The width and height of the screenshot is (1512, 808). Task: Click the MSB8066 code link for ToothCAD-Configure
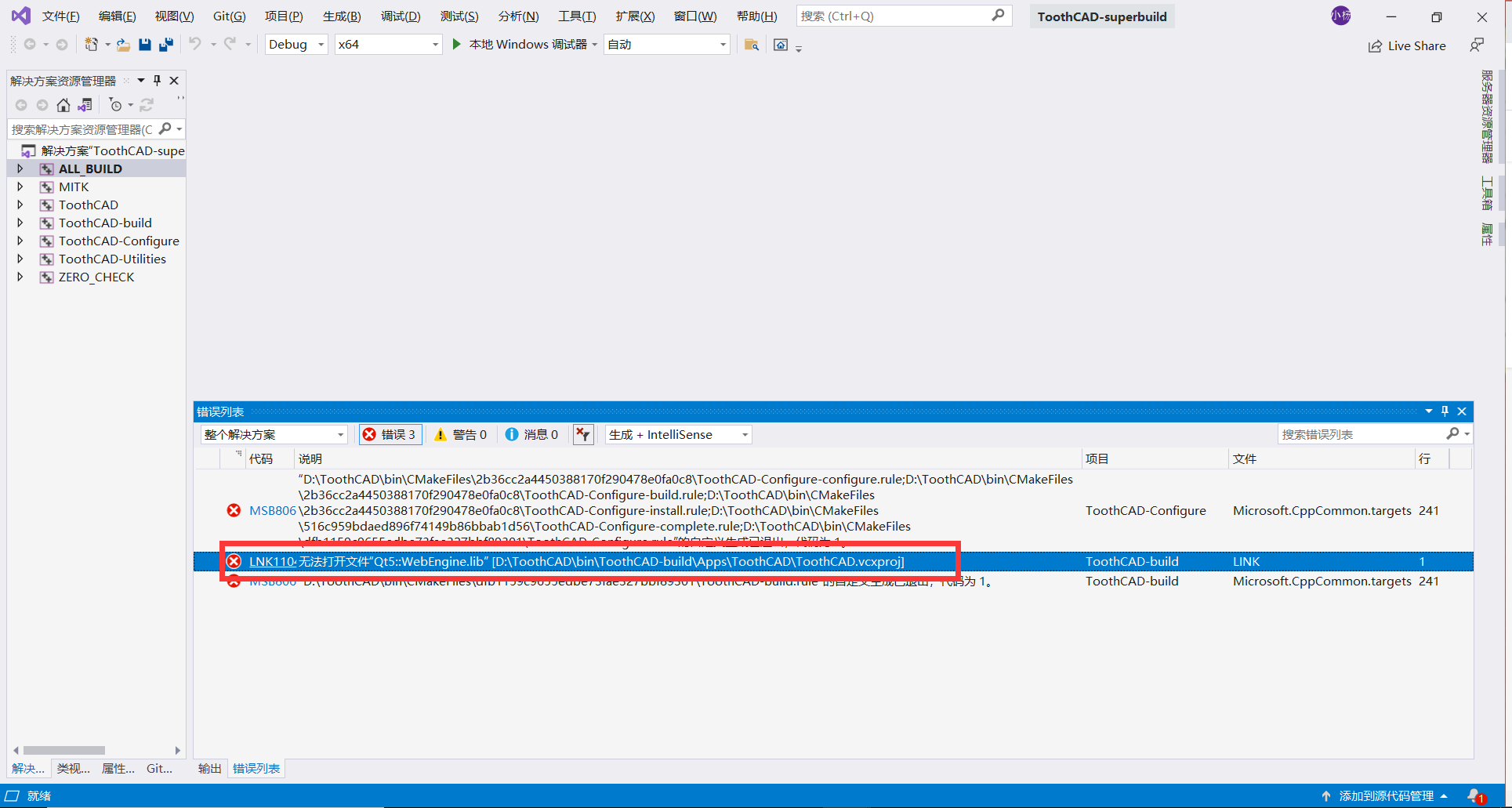click(x=272, y=510)
